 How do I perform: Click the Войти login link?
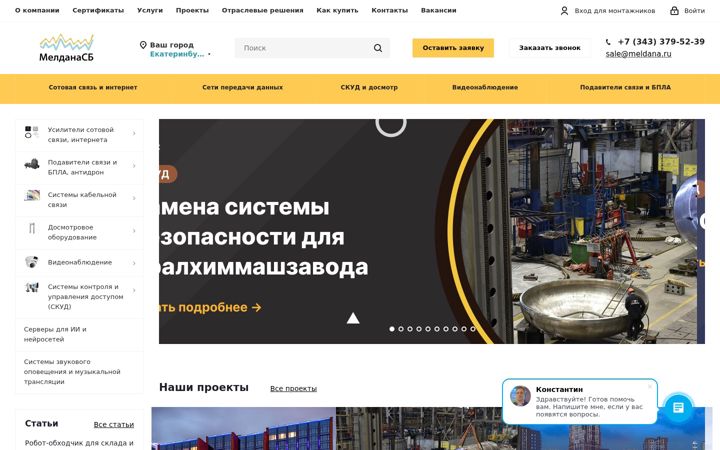[694, 11]
